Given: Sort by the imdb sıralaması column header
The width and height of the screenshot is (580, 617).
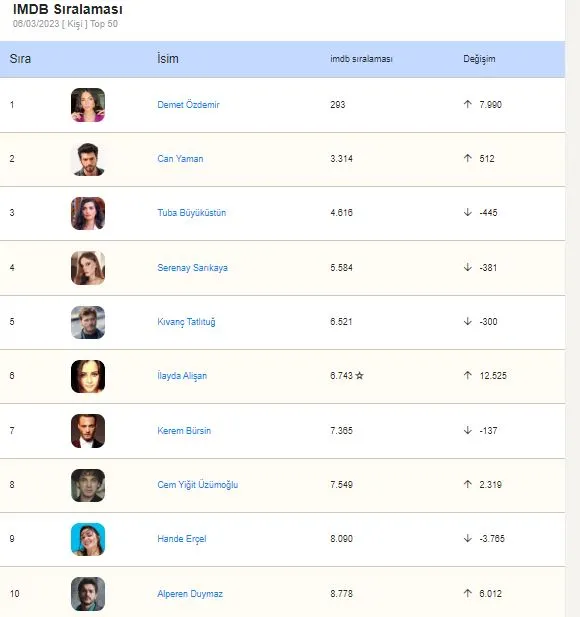Looking at the screenshot, I should pyautogui.click(x=361, y=59).
